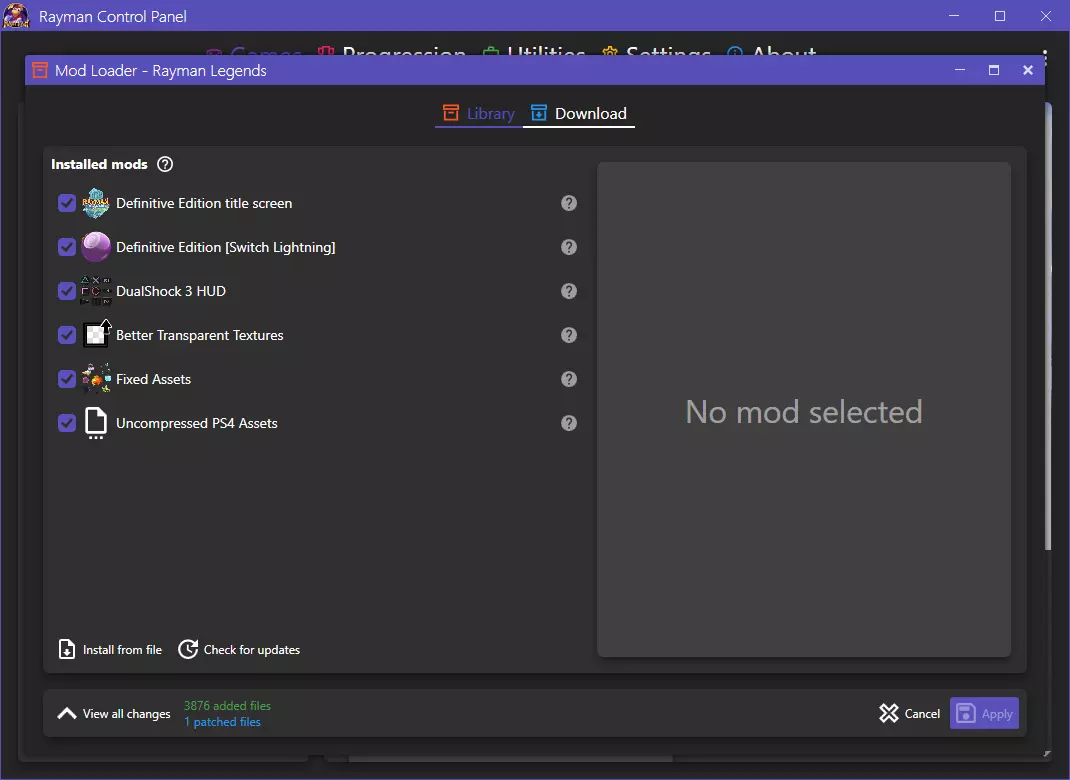Toggle DualShock 3 HUD checkbox
This screenshot has height=780, width=1070.
[67, 291]
